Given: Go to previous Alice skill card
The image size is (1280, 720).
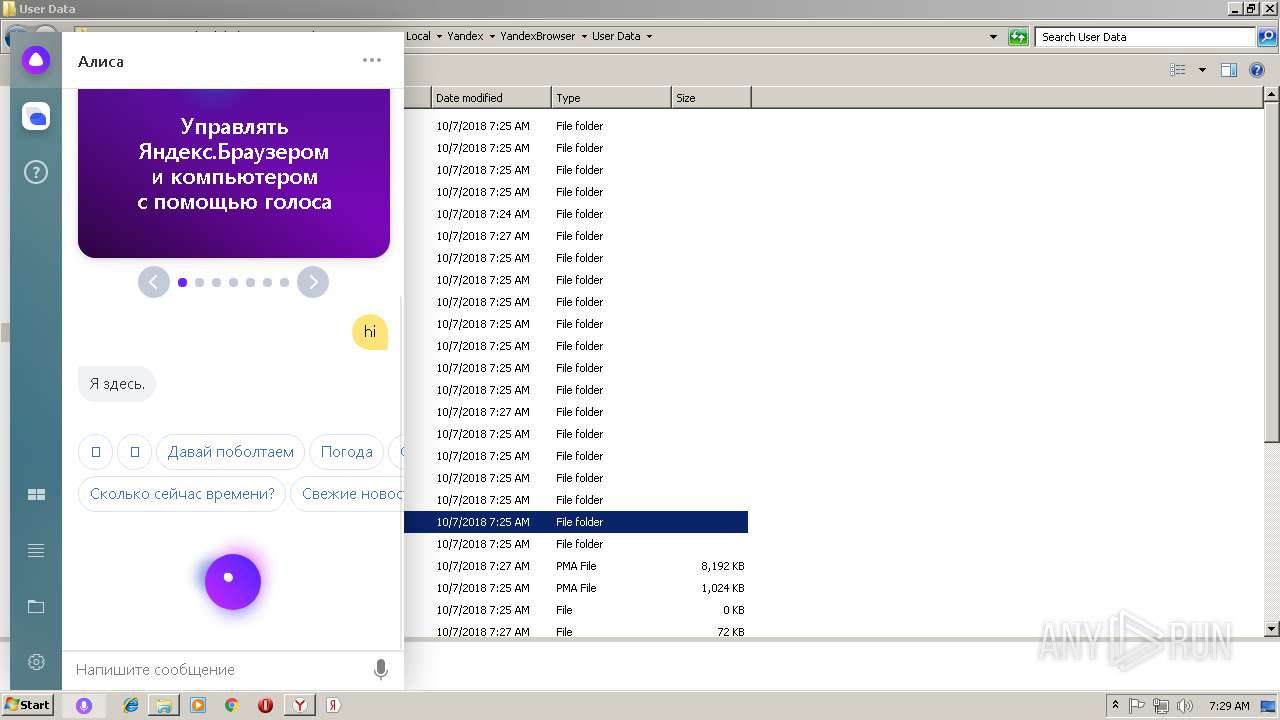Looking at the screenshot, I should 154,282.
